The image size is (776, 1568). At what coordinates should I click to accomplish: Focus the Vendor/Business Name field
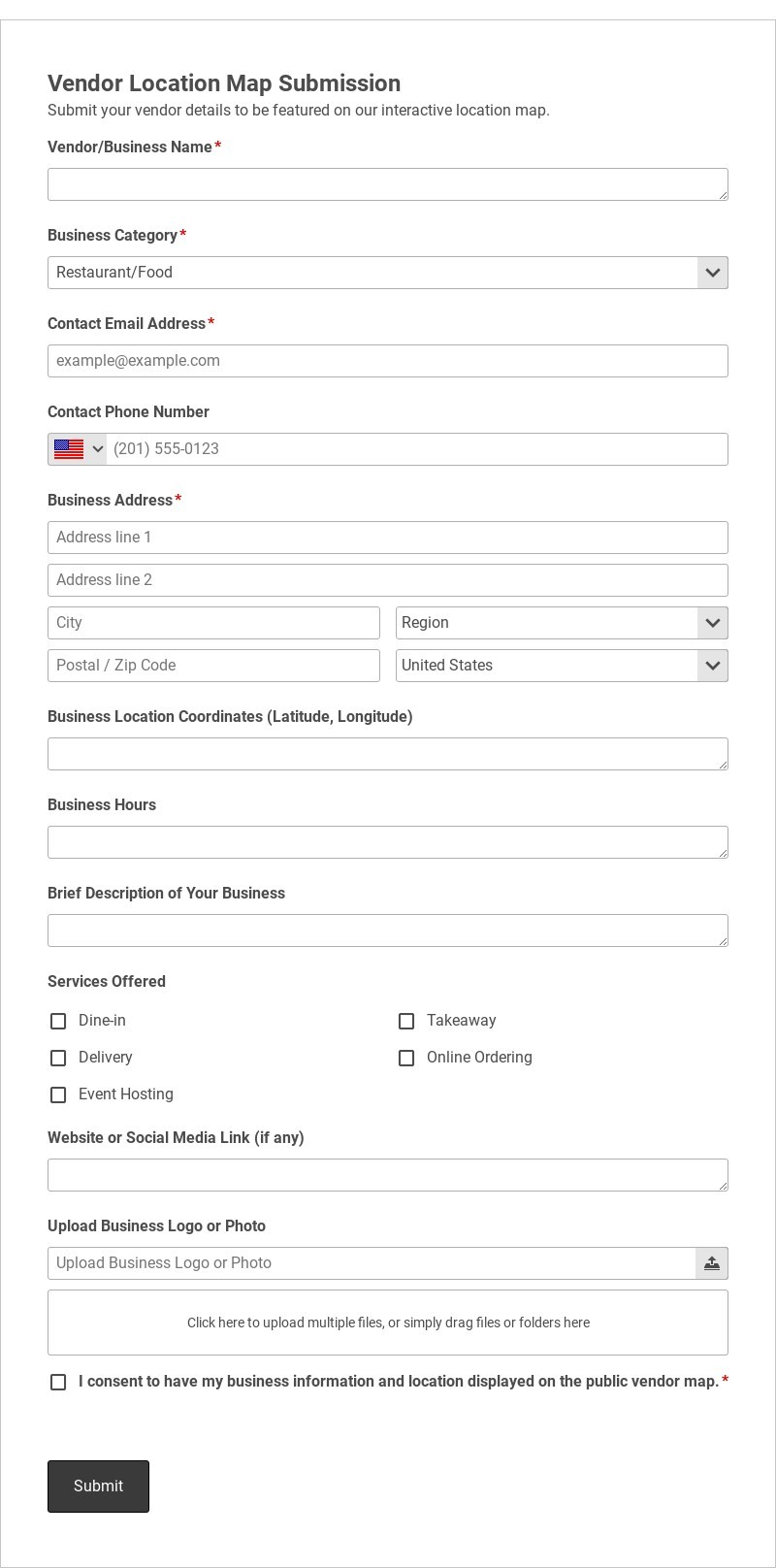pyautogui.click(x=388, y=184)
